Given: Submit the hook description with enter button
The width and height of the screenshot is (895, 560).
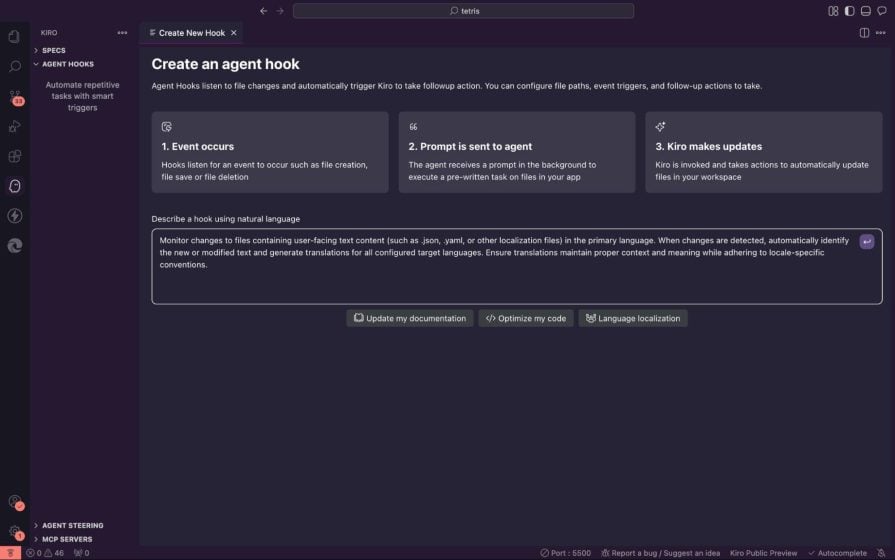Looking at the screenshot, I should (x=866, y=241).
